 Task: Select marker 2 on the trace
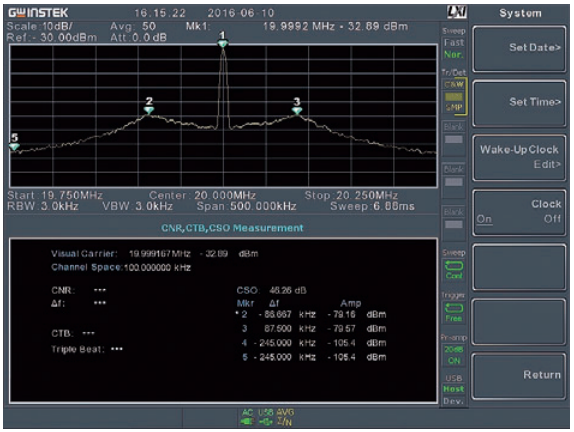point(149,106)
